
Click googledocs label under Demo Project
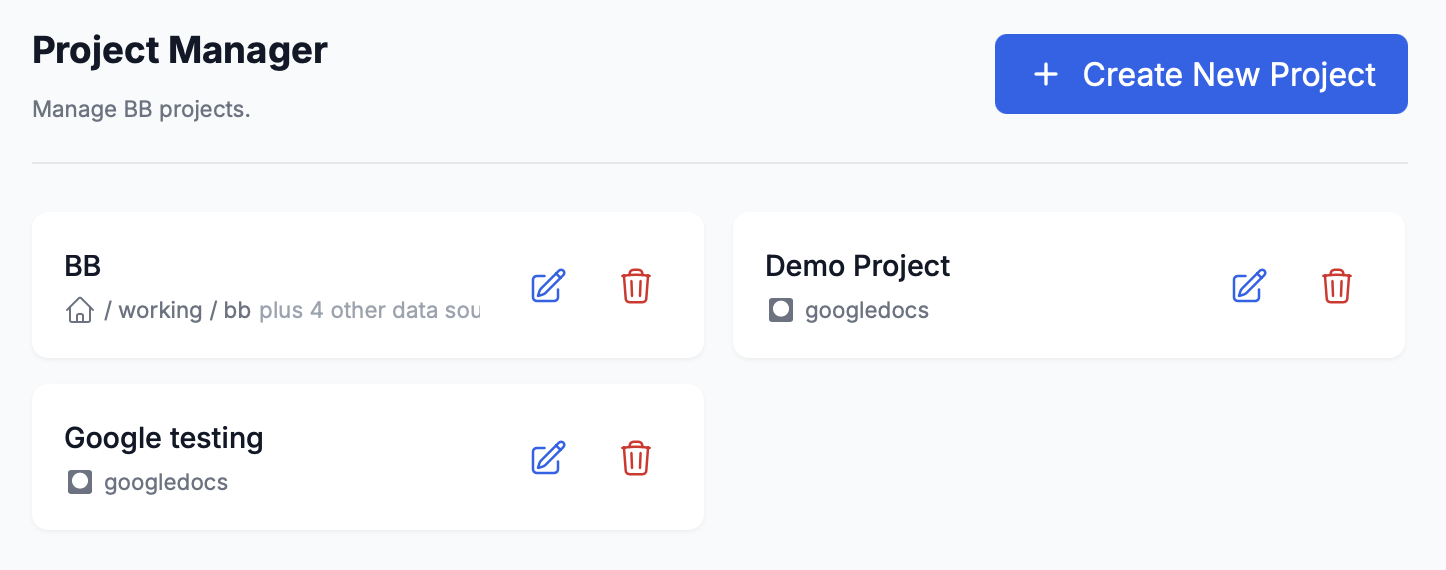coord(866,311)
